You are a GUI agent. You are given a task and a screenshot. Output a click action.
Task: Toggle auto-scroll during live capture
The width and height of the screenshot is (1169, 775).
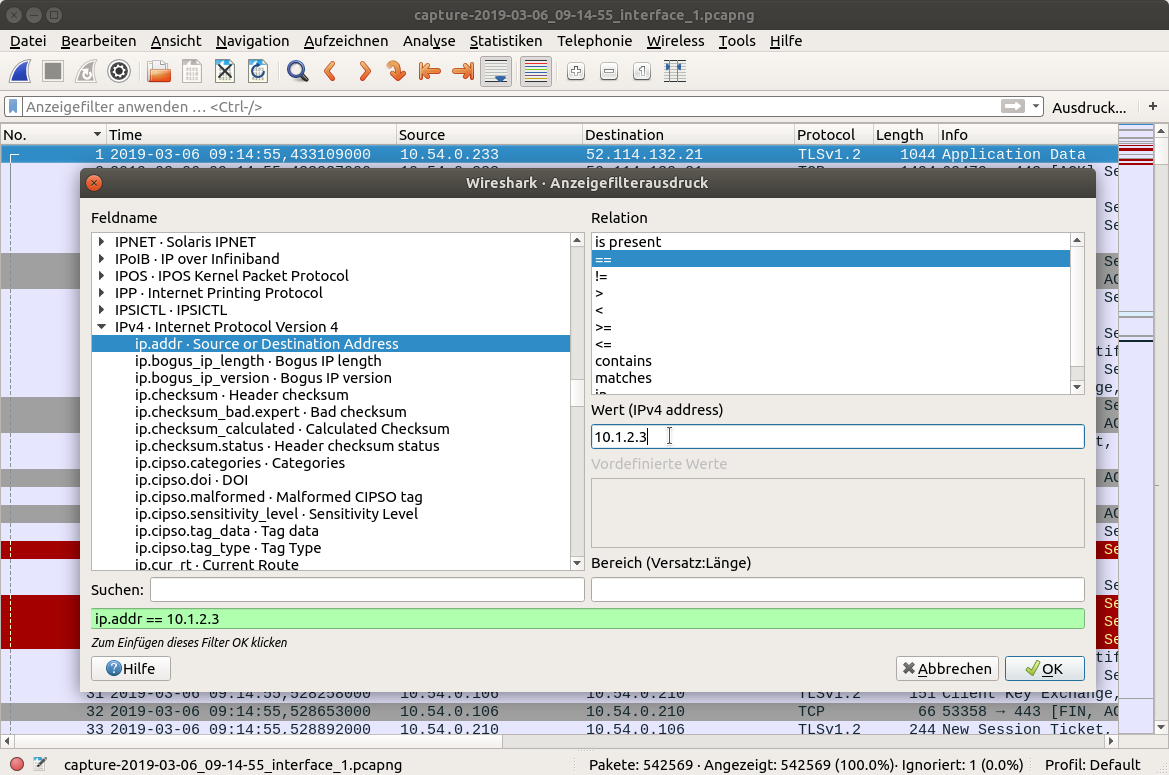(497, 72)
